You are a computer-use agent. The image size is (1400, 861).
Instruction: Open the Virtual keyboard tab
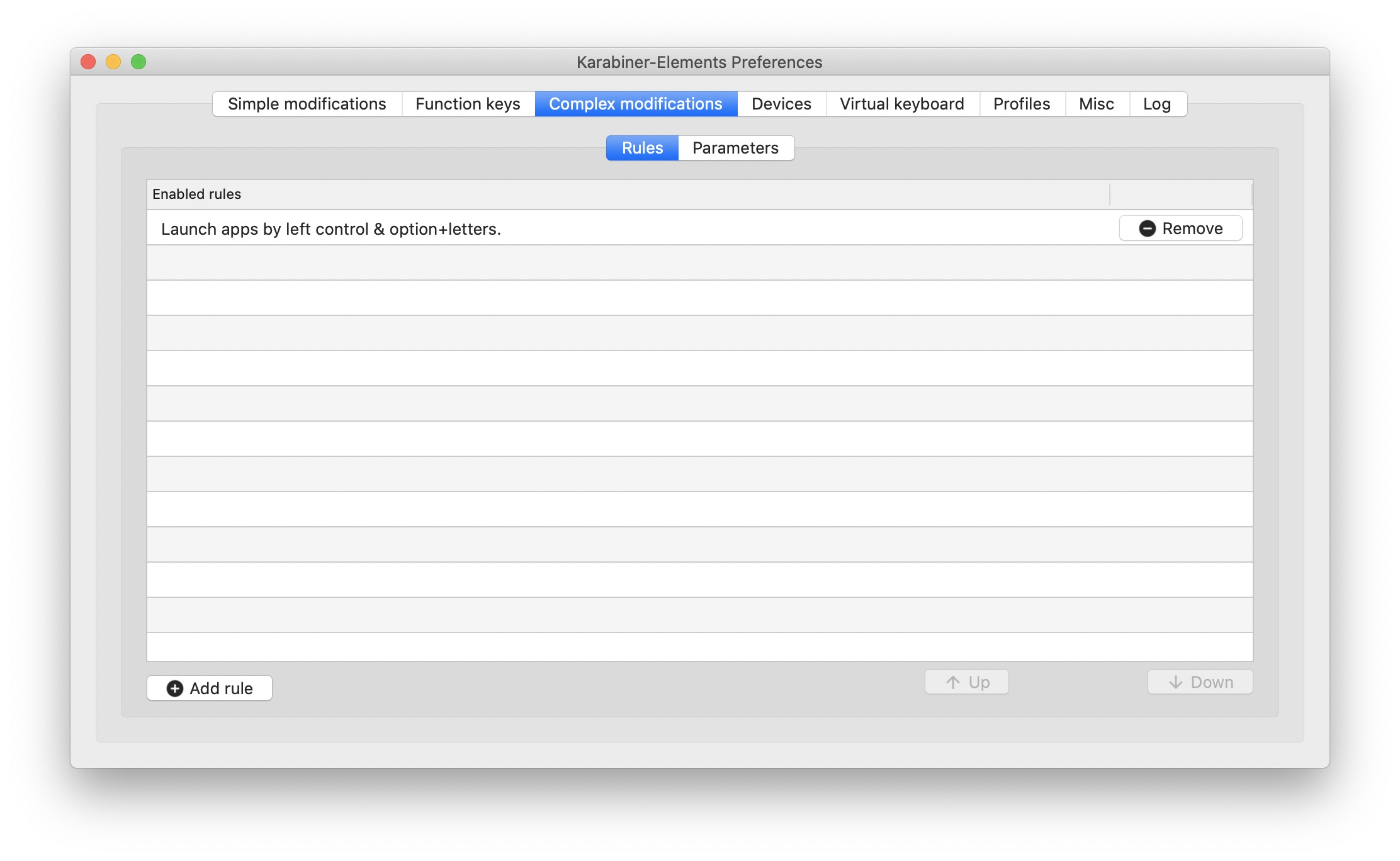901,104
